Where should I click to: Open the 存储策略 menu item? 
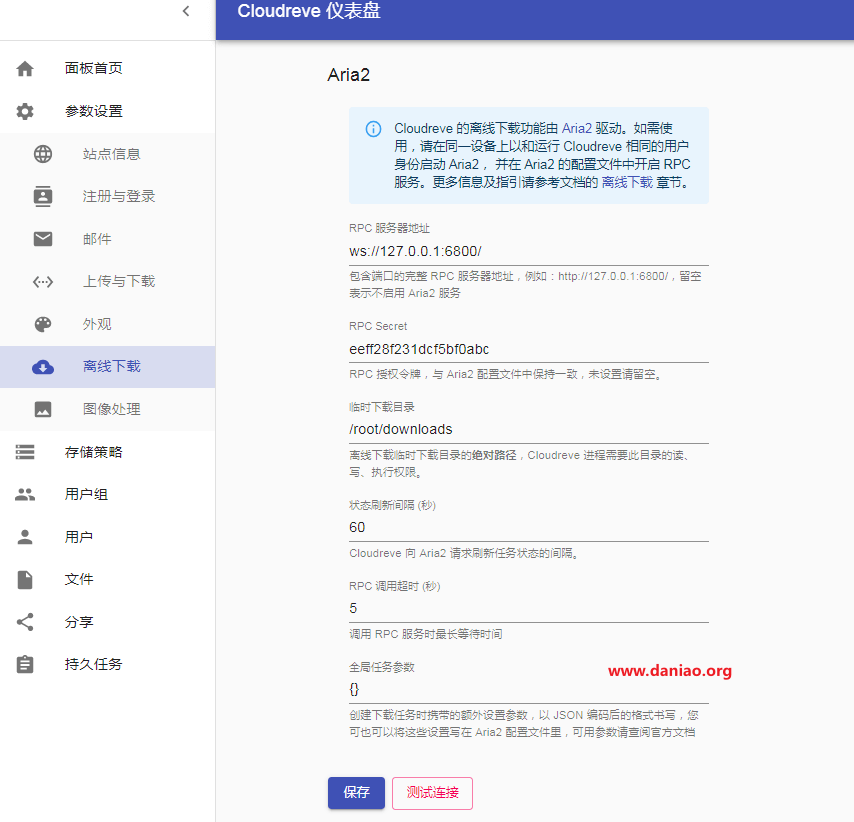[x=94, y=452]
